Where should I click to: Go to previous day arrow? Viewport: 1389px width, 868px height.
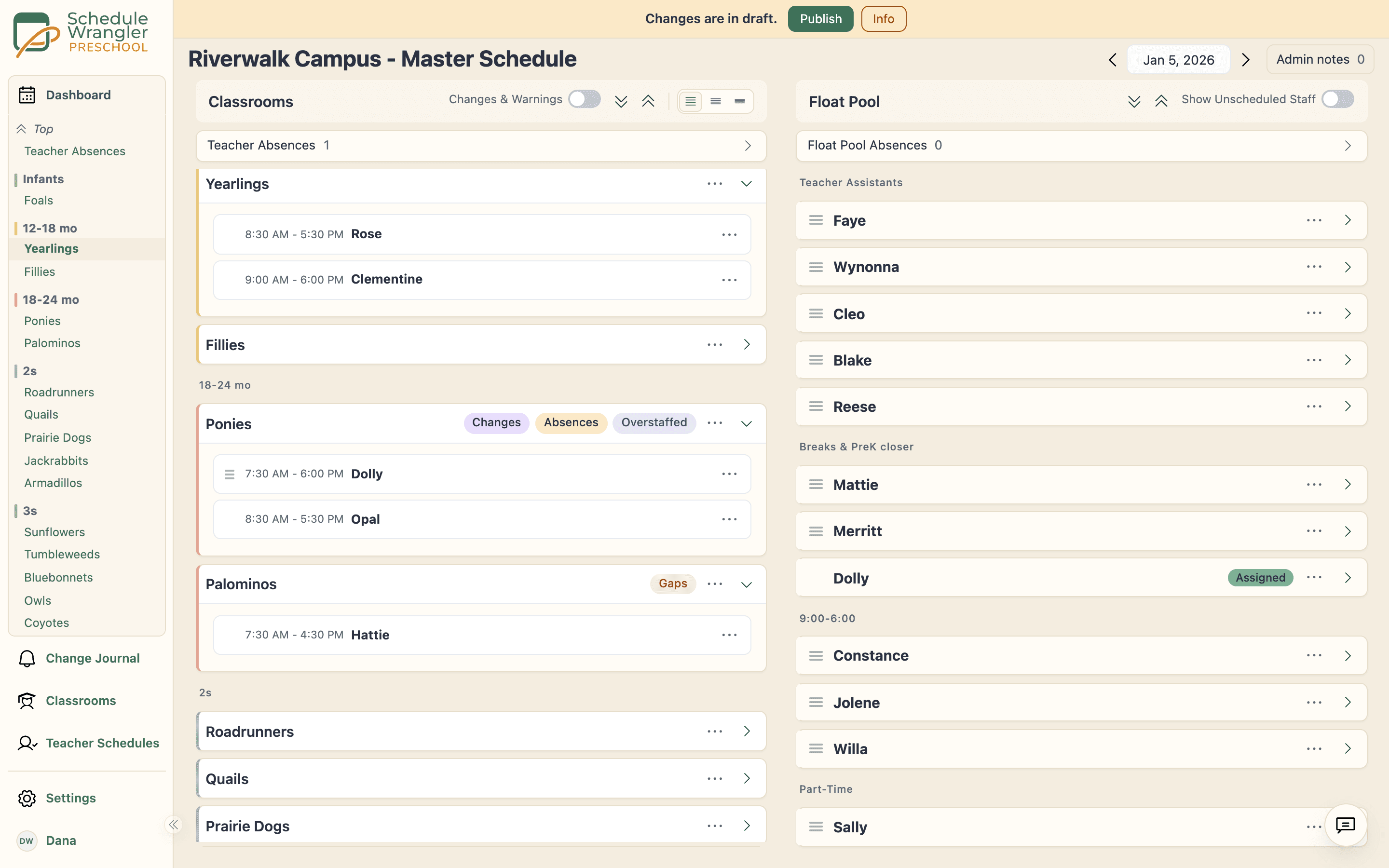pos(1112,60)
